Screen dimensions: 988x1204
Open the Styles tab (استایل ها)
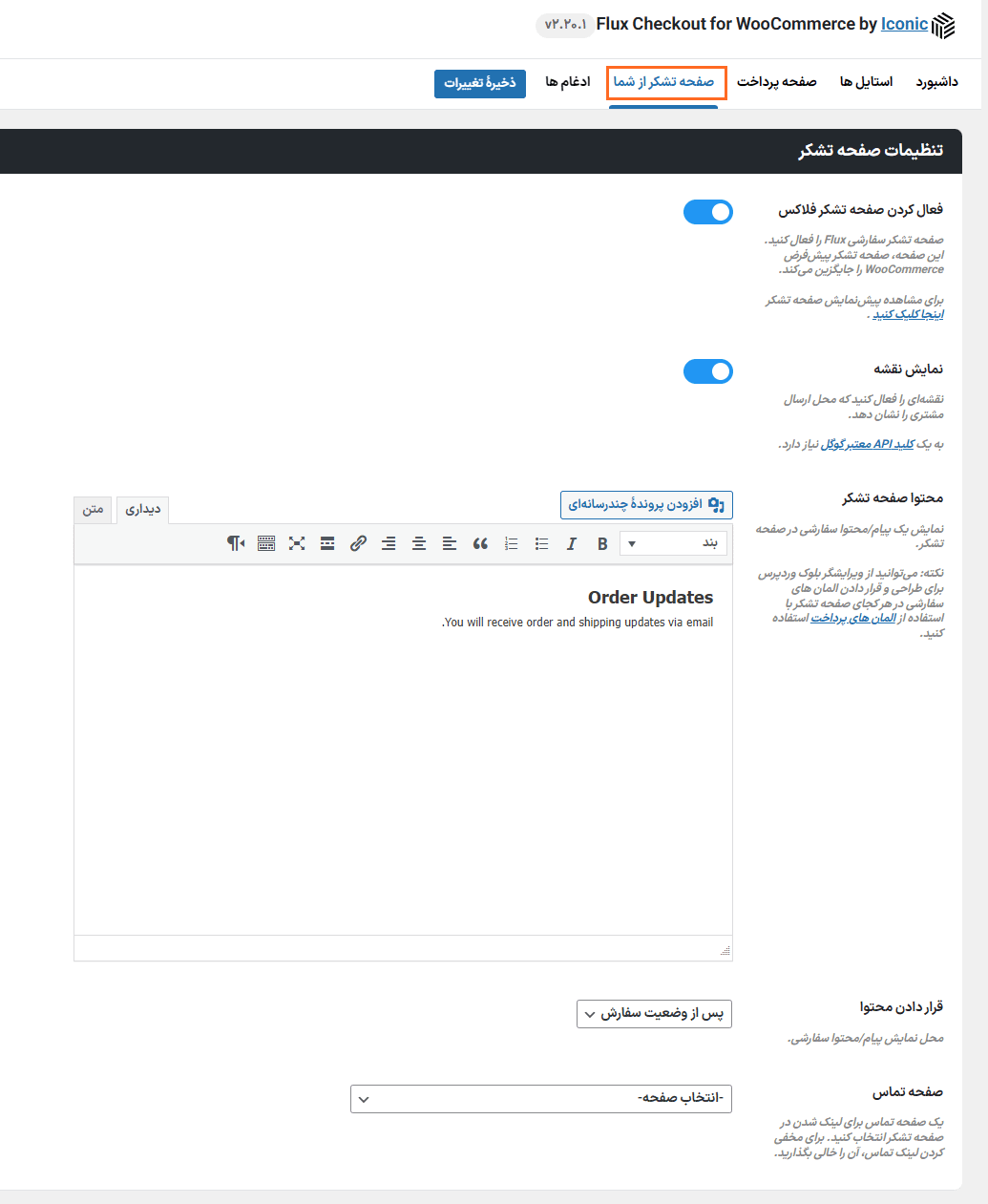pos(866,82)
